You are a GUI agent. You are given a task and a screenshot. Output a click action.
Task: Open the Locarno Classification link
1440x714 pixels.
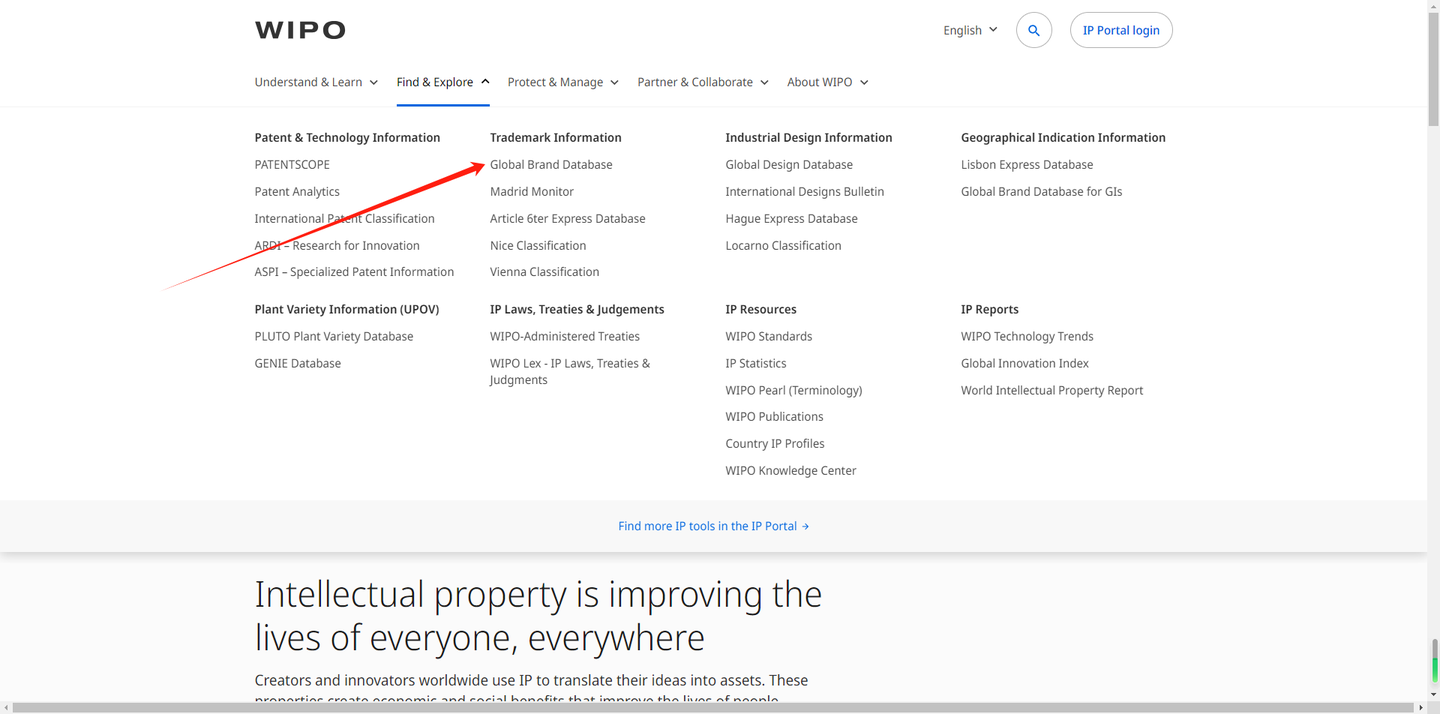point(783,246)
